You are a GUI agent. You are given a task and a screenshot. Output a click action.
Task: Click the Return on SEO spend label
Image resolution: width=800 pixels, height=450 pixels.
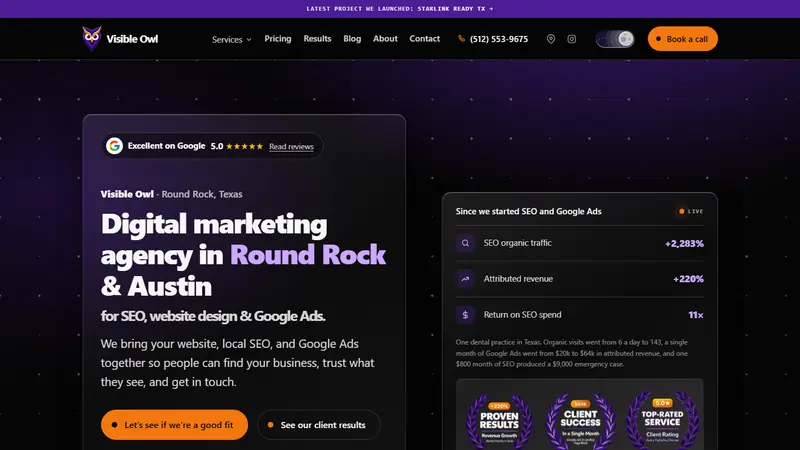coord(522,314)
